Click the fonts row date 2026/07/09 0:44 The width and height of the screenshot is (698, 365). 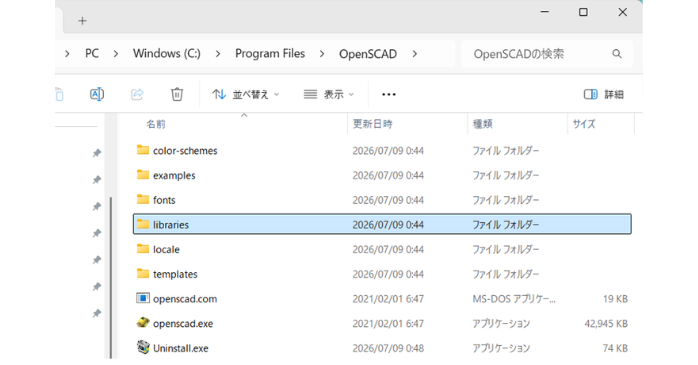pos(388,200)
